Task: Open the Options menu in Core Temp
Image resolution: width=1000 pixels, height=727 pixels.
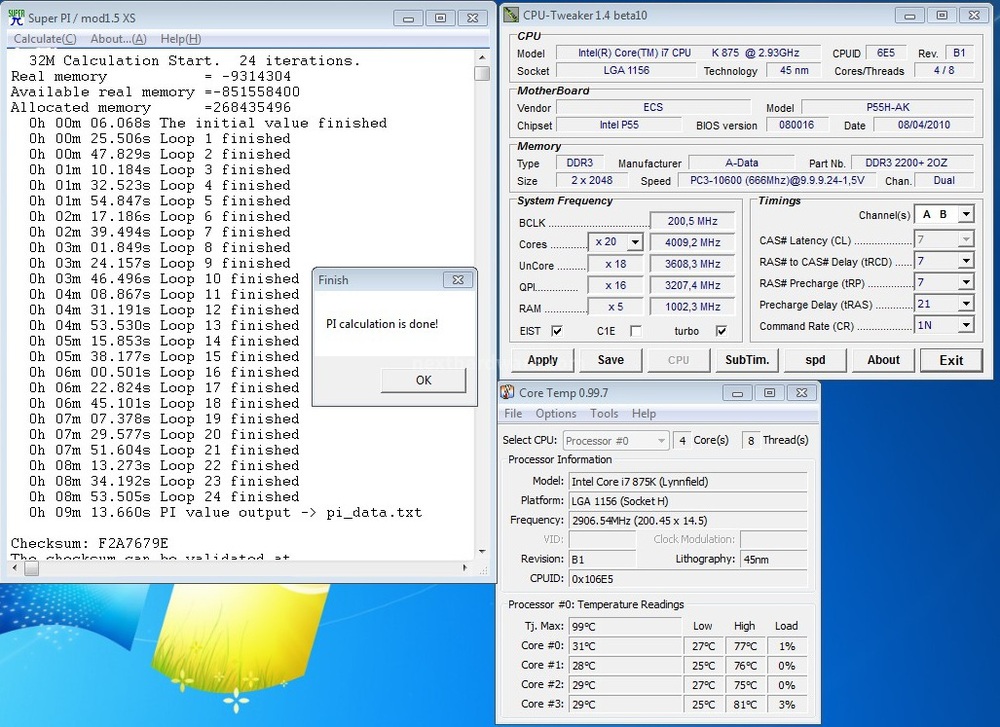Action: pyautogui.click(x=555, y=413)
